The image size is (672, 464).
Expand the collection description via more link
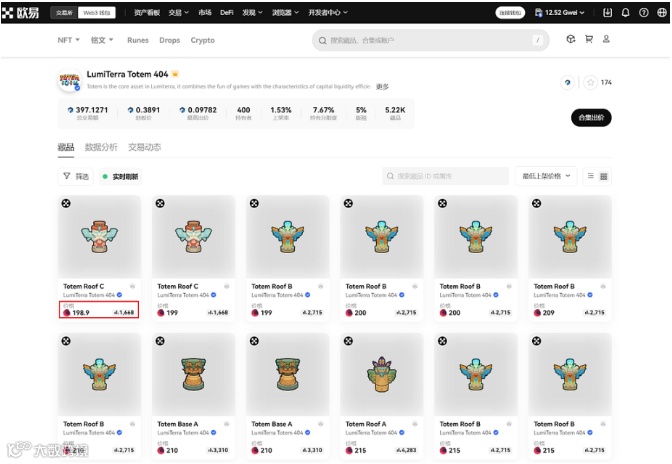tap(382, 87)
